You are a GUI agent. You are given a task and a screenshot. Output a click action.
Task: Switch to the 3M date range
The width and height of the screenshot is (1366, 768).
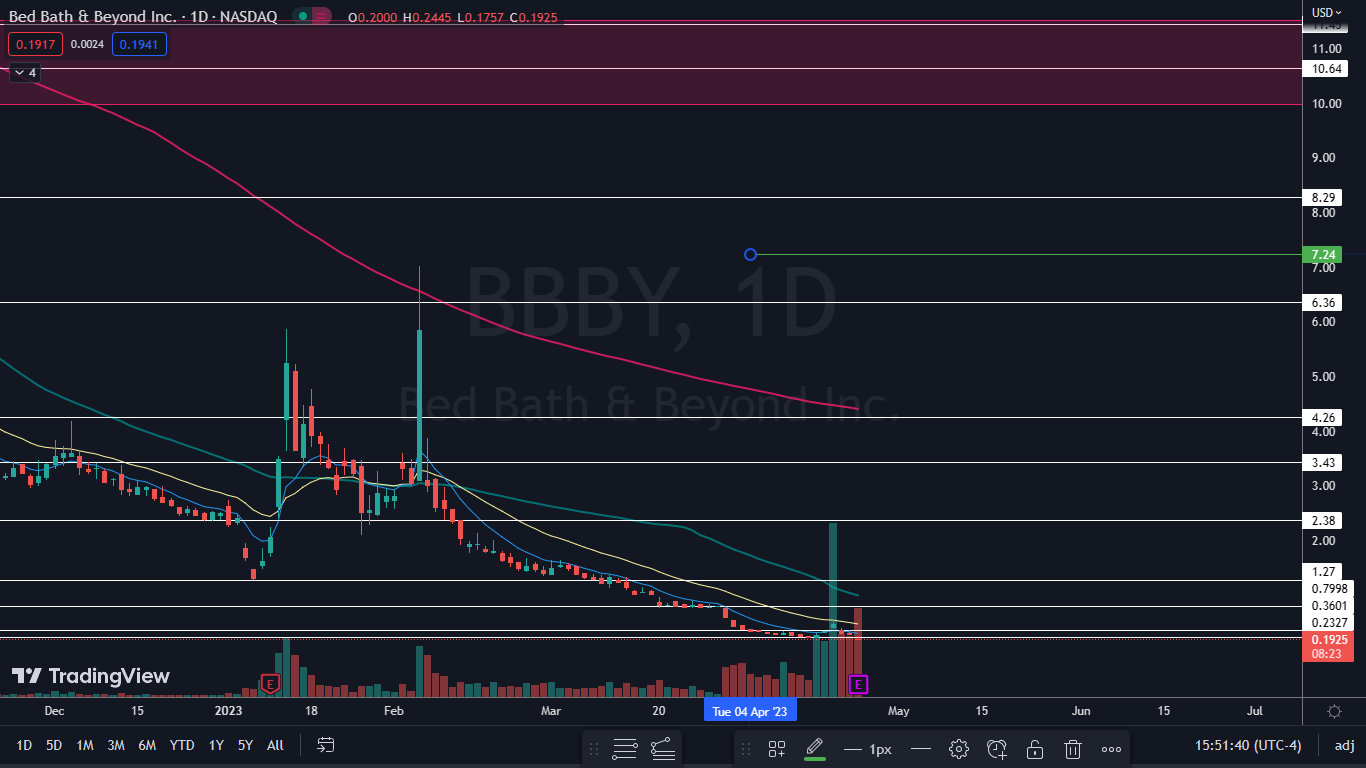(x=116, y=745)
